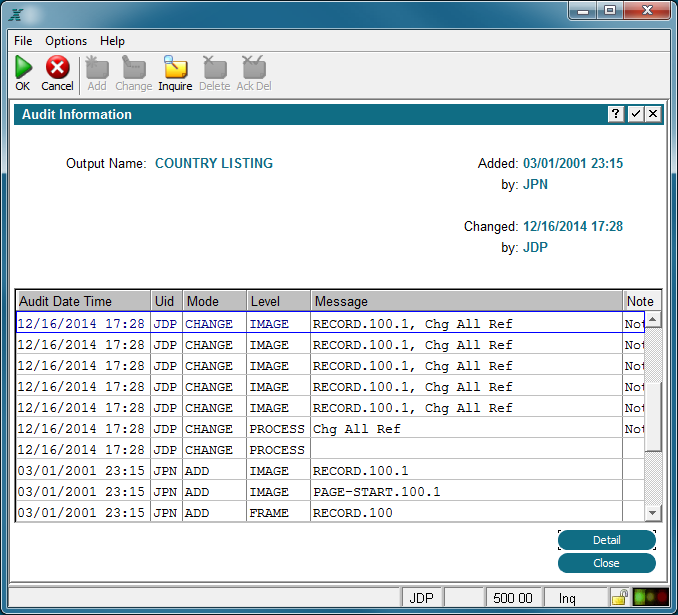Open the Options menu

click(66, 41)
